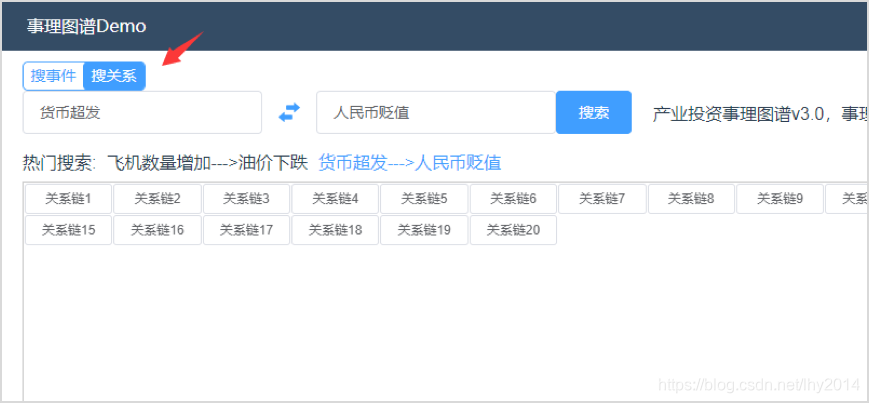Screen dimensions: 869x403
Task: Select the 关系链5 tab
Action: coord(424,199)
